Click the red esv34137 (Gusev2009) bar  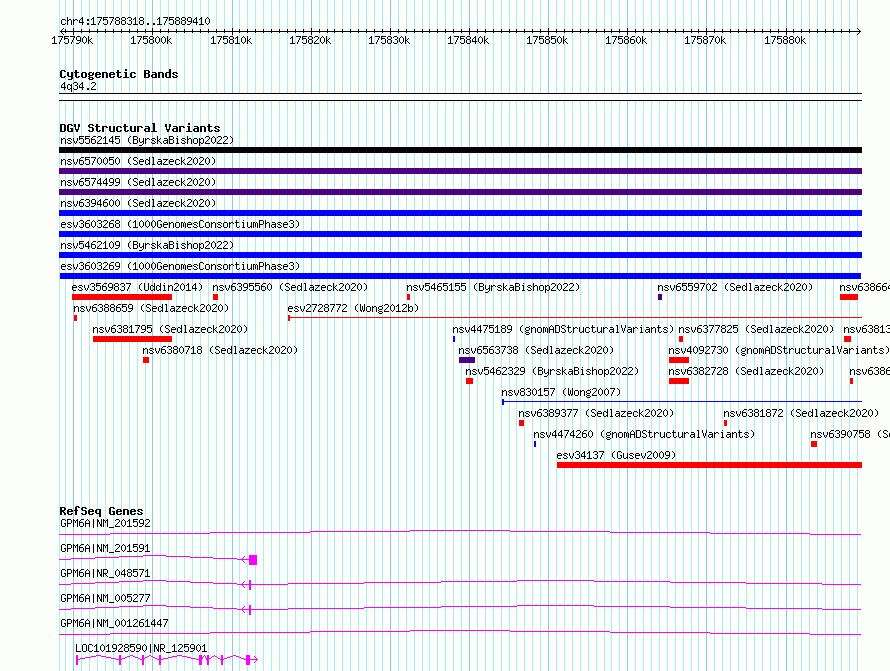point(708,465)
